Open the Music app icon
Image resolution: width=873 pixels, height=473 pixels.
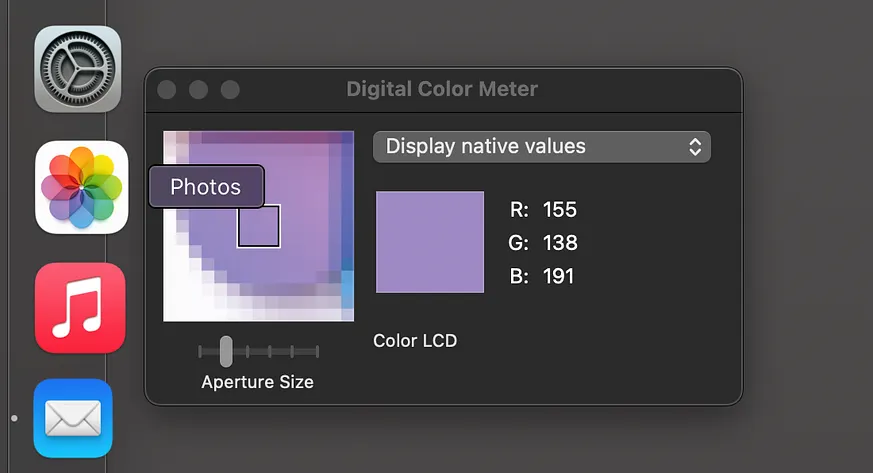pos(80,308)
